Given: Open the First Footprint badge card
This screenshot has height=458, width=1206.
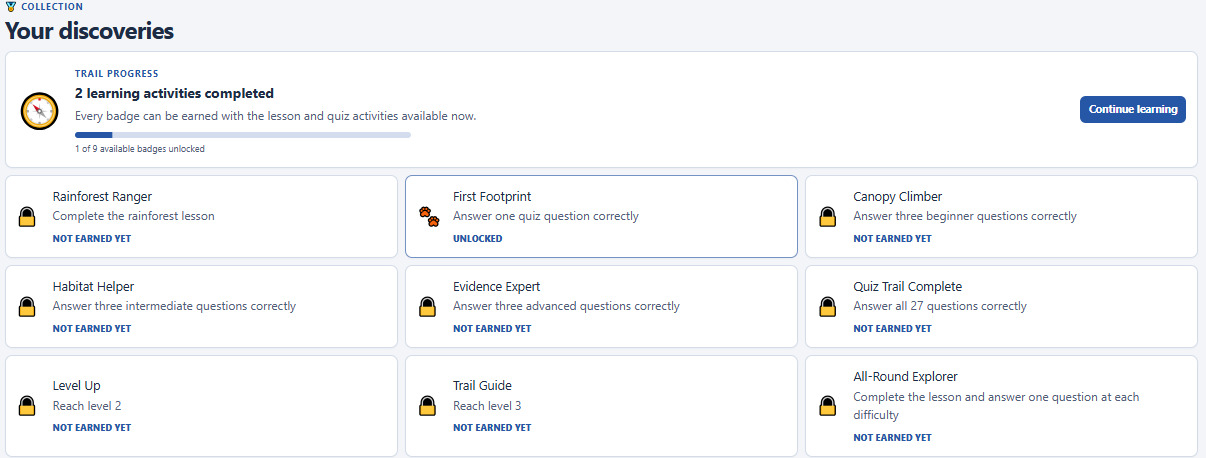Looking at the screenshot, I should click(601, 217).
